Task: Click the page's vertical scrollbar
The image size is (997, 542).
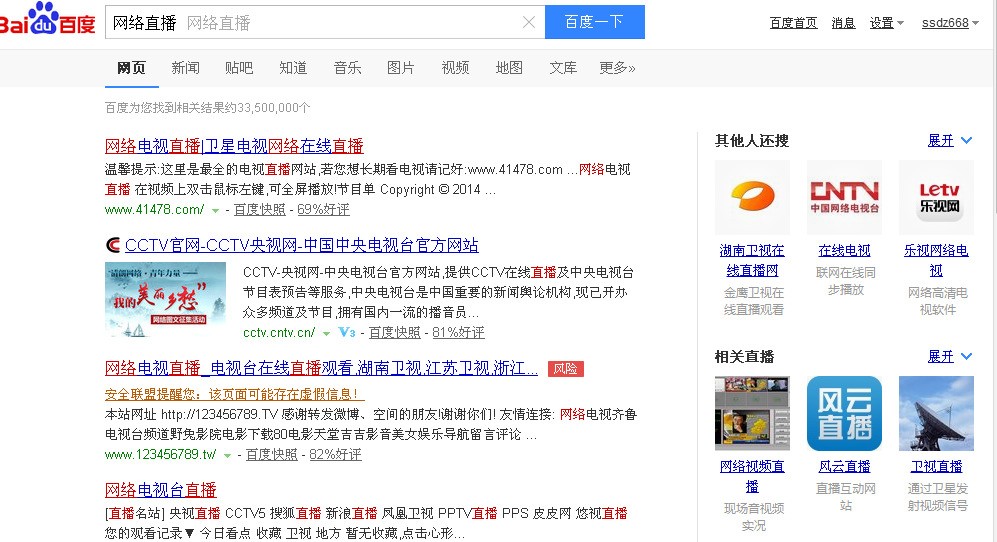Action: point(993,271)
